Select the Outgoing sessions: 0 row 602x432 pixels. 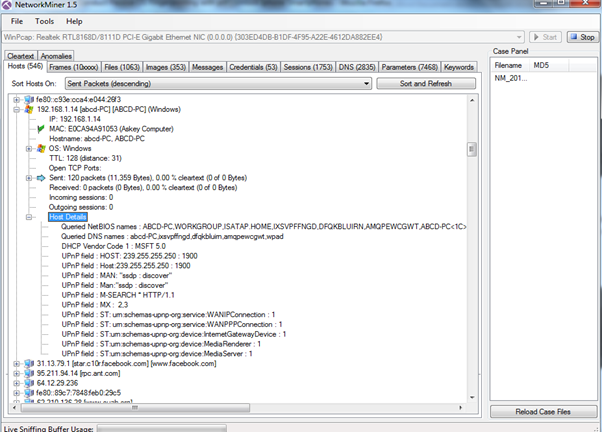coord(81,207)
